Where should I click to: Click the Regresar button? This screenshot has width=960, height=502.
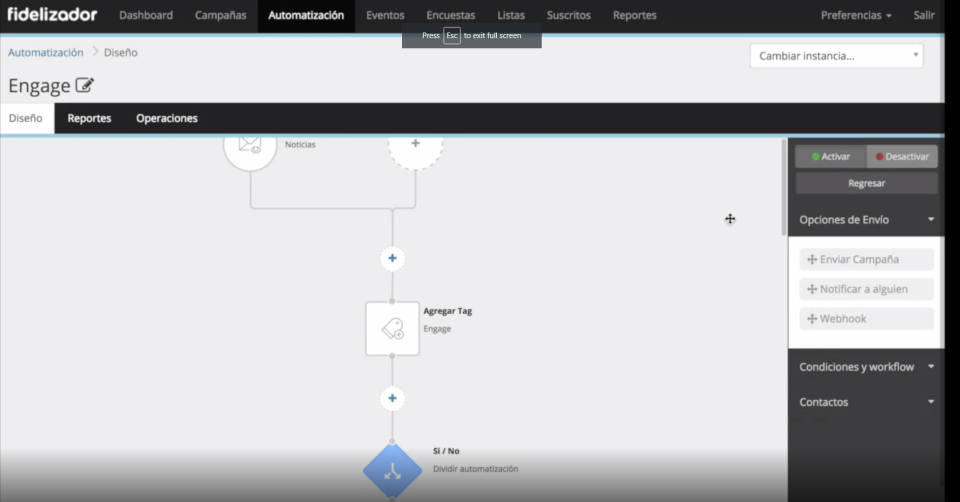coord(866,183)
